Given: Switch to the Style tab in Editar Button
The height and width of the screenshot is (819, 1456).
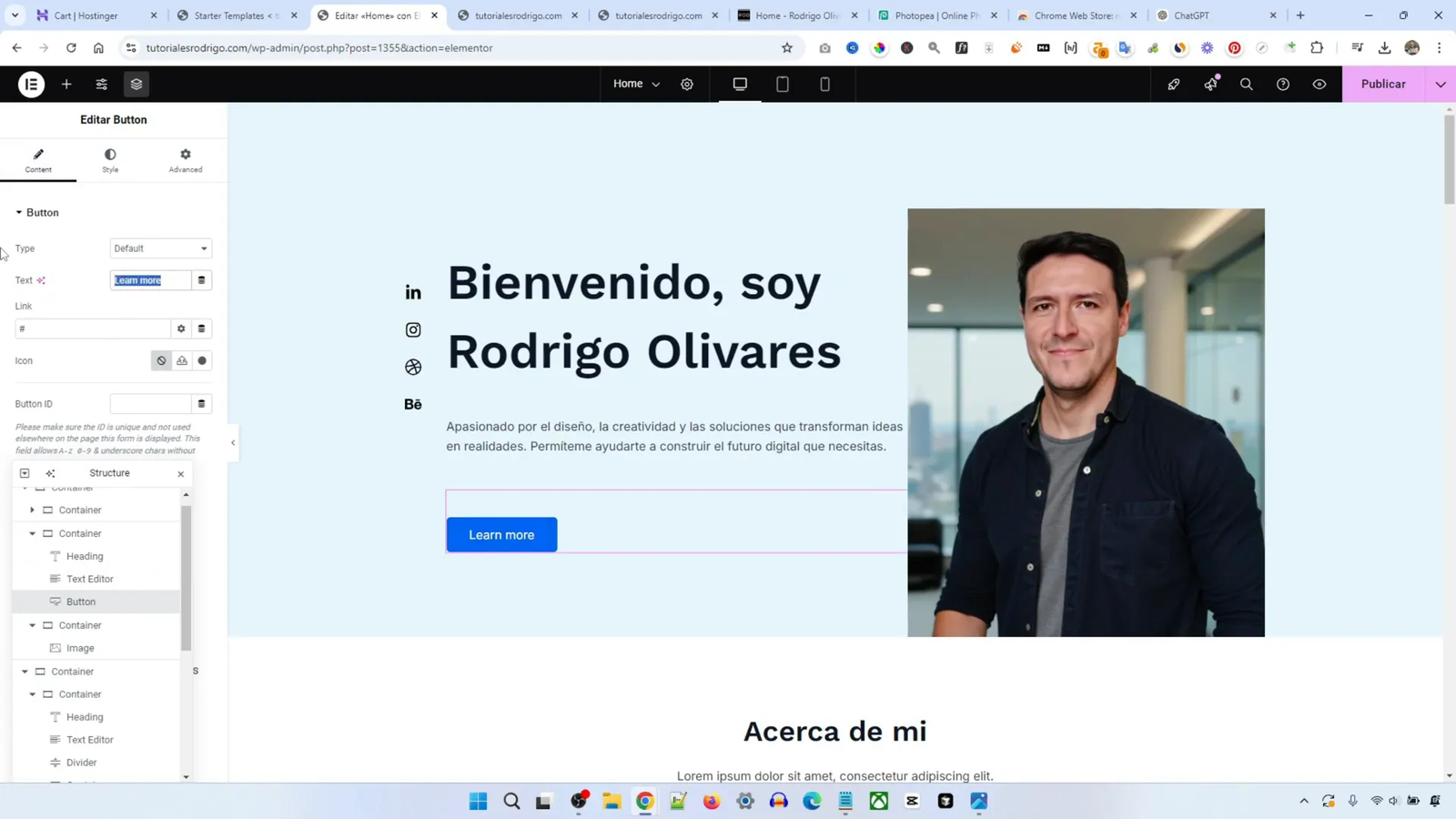Looking at the screenshot, I should click(x=110, y=160).
